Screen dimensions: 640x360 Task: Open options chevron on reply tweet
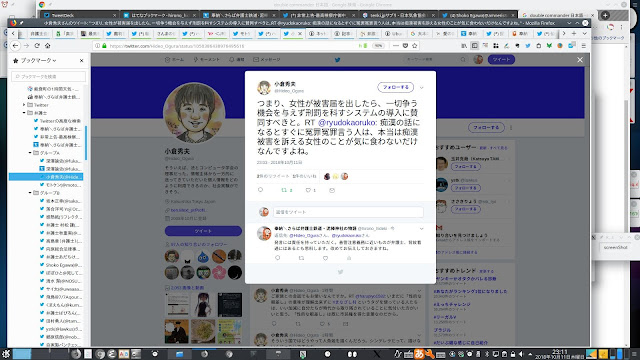(x=421, y=229)
